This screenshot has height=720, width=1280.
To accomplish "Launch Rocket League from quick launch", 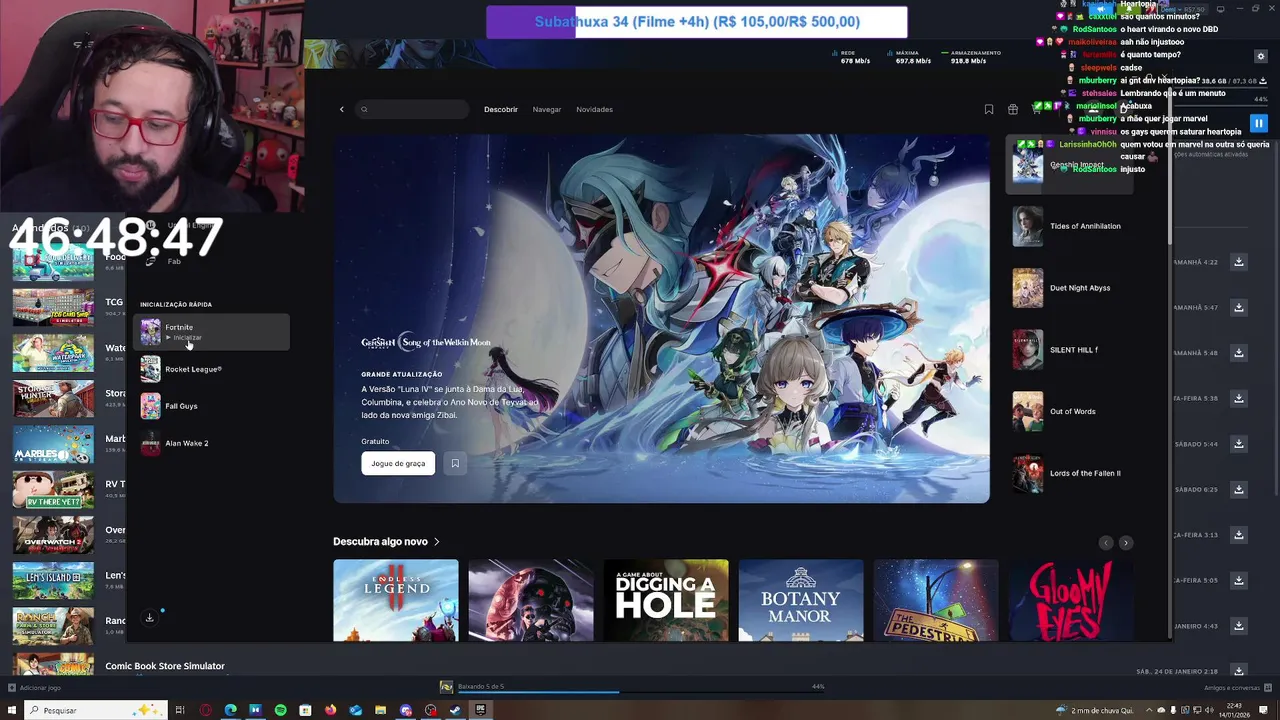I will pyautogui.click(x=211, y=369).
